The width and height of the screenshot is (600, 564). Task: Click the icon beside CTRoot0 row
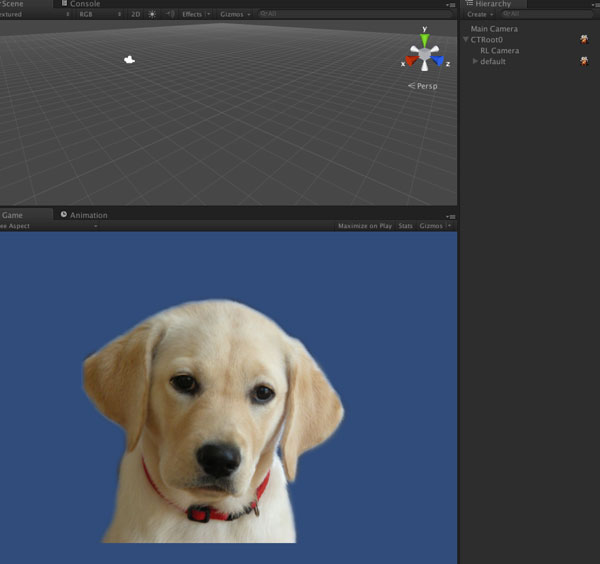[584, 39]
